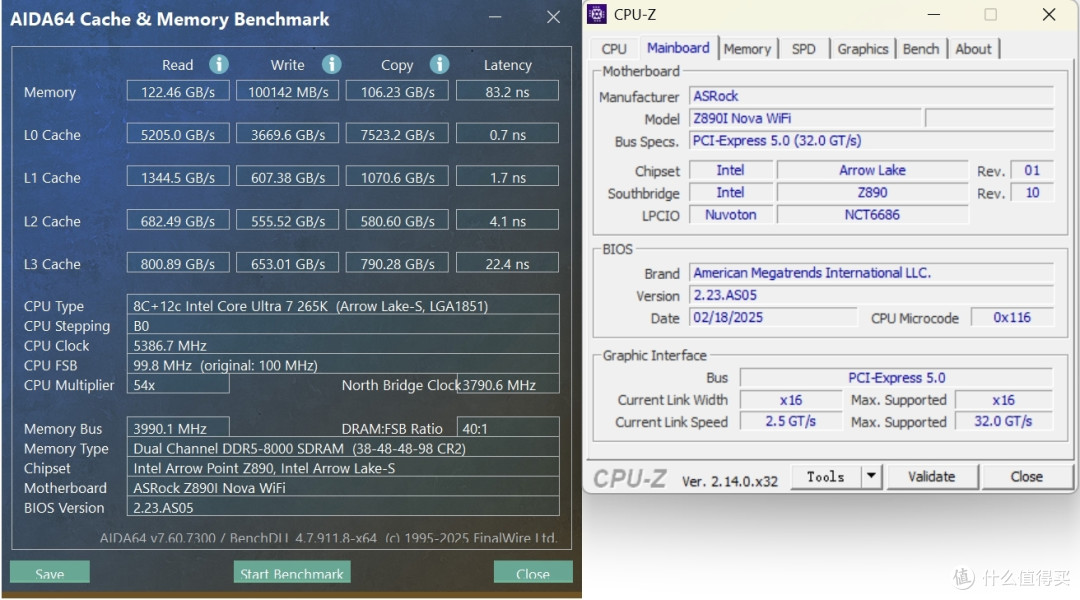Open the About tab in CPU-Z
The height and width of the screenshot is (600, 1080).
(973, 49)
